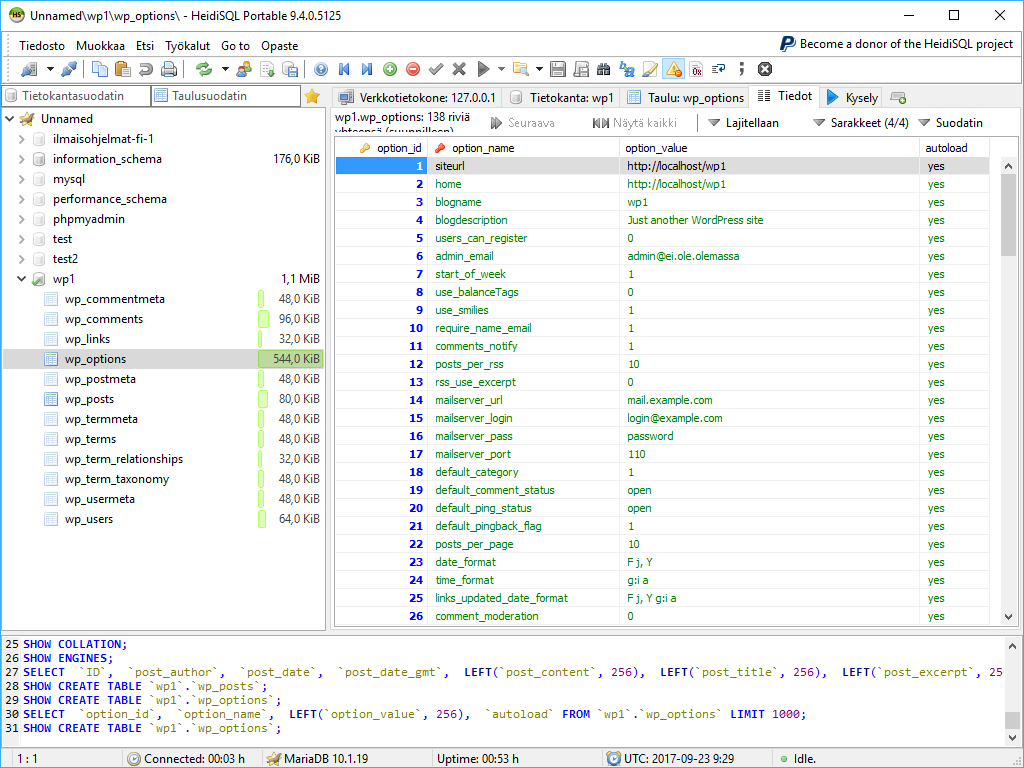Open the Refresh dropdown arrow
This screenshot has height=768, width=1024.
click(x=225, y=69)
